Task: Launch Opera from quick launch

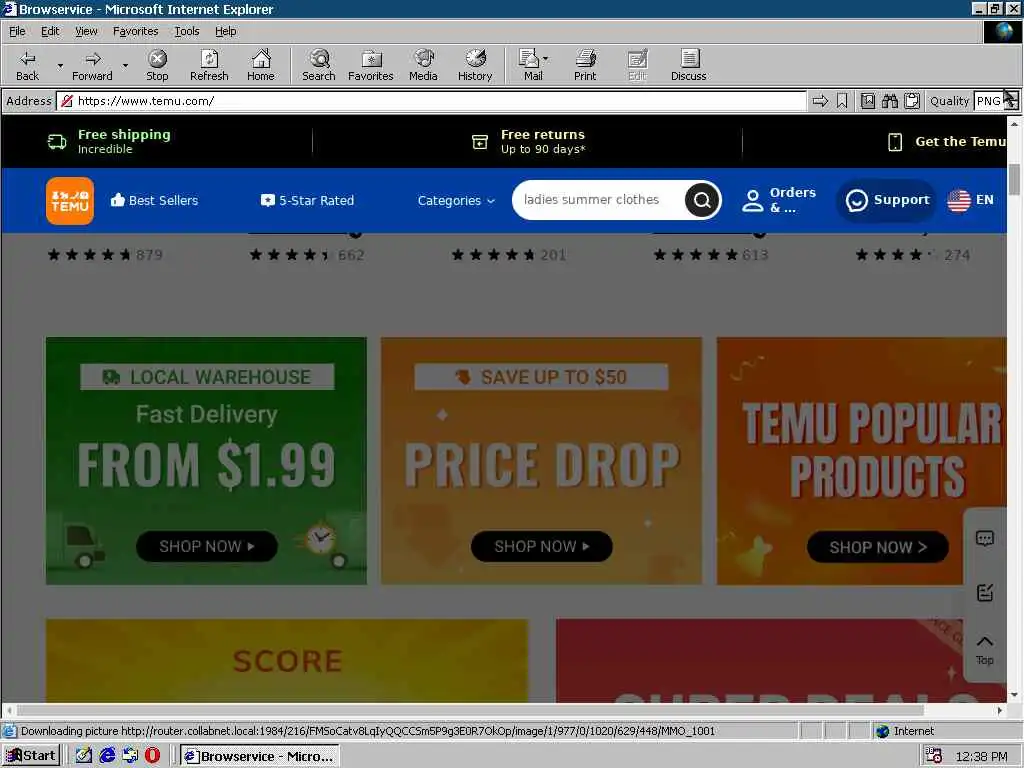Action: click(x=152, y=756)
